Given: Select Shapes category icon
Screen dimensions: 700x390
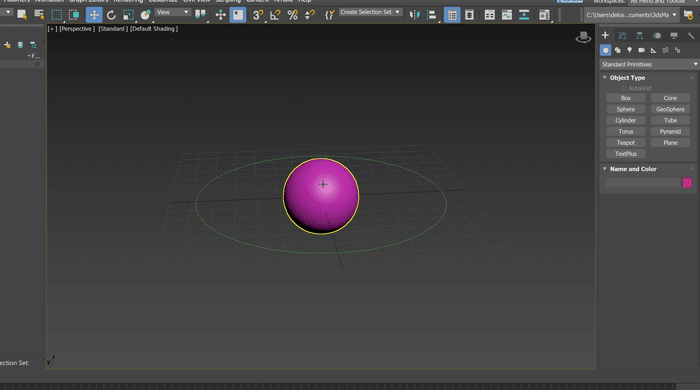Looking at the screenshot, I should [x=617, y=50].
